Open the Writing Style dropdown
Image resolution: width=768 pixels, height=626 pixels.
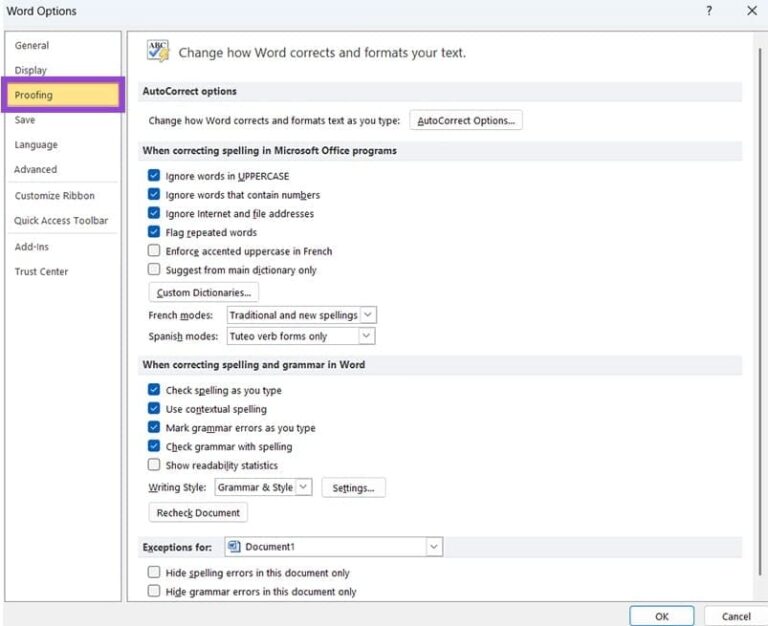304,488
